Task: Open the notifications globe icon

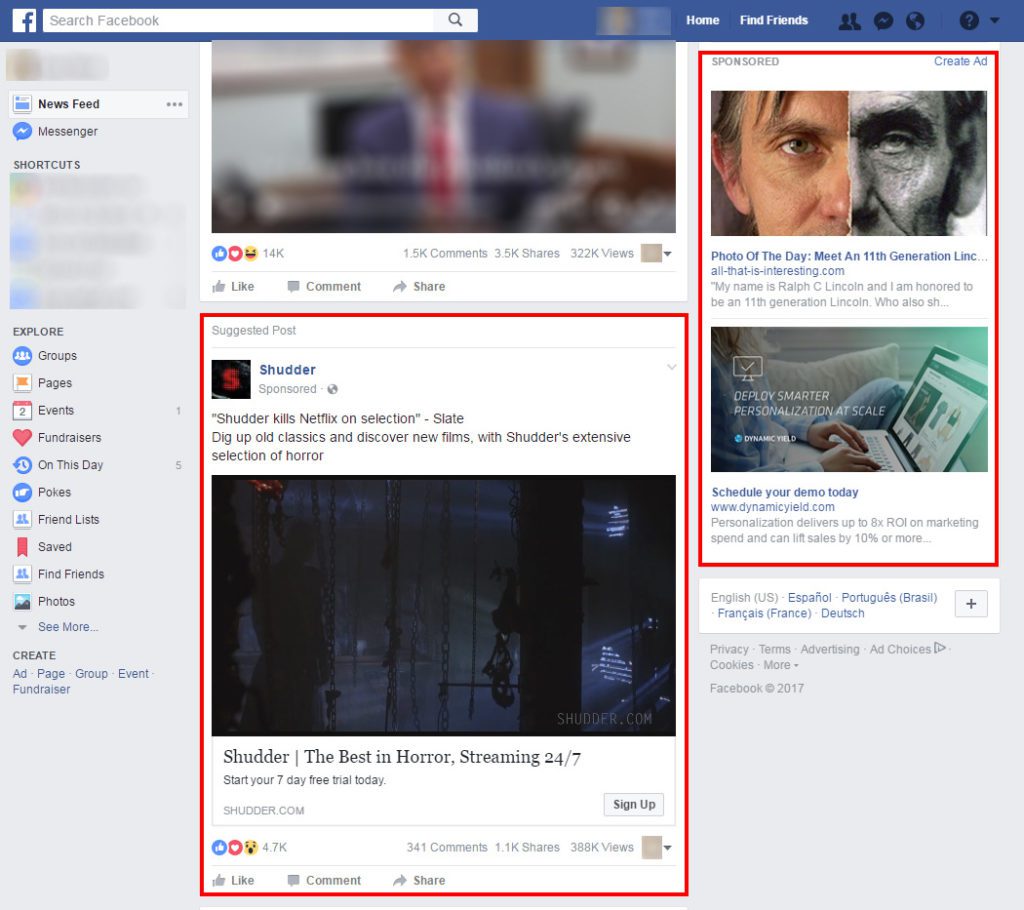Action: point(915,21)
